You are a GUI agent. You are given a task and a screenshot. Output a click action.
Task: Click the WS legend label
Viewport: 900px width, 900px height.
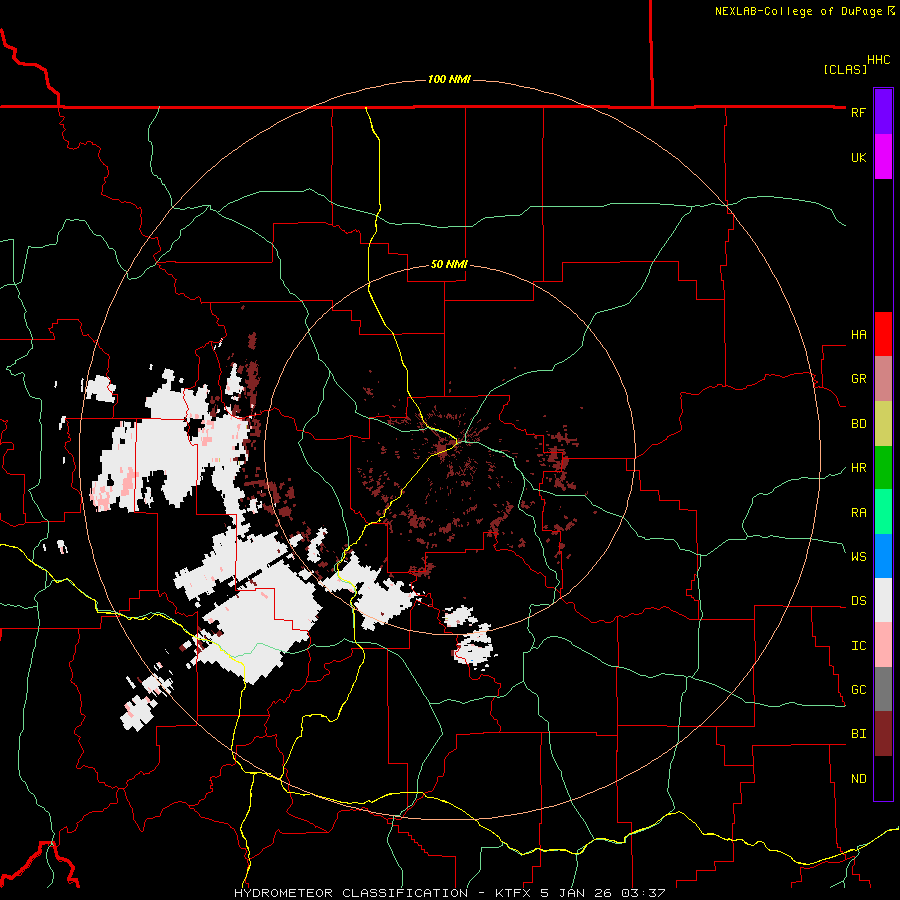[x=858, y=557]
